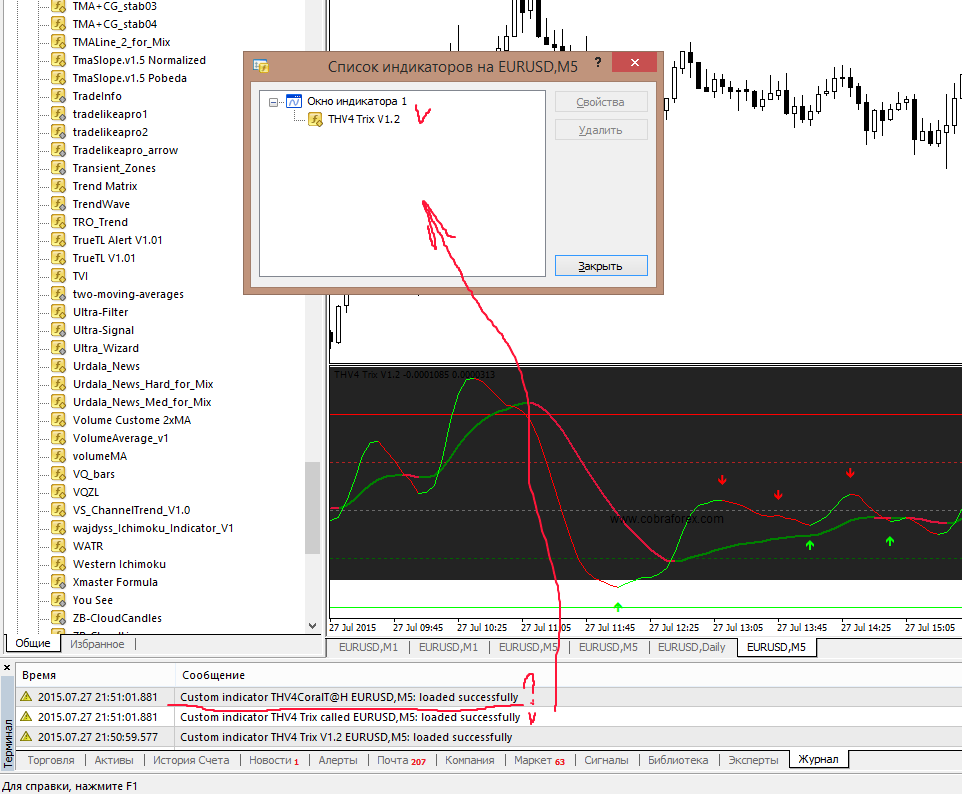The width and height of the screenshot is (962, 794).
Task: Click the ZB-CloudCandles indicator icon
Action: point(58,617)
